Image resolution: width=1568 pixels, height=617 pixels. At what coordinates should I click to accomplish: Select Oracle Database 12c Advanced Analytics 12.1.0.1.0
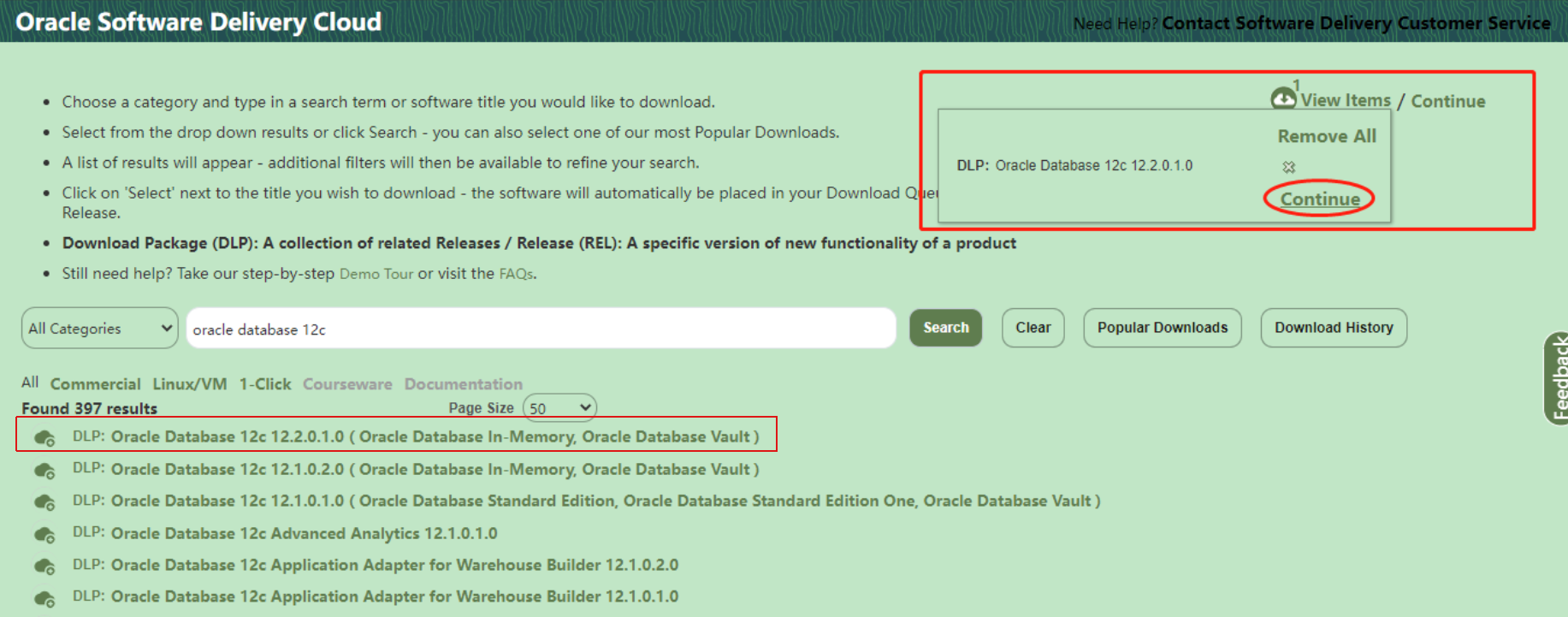304,533
